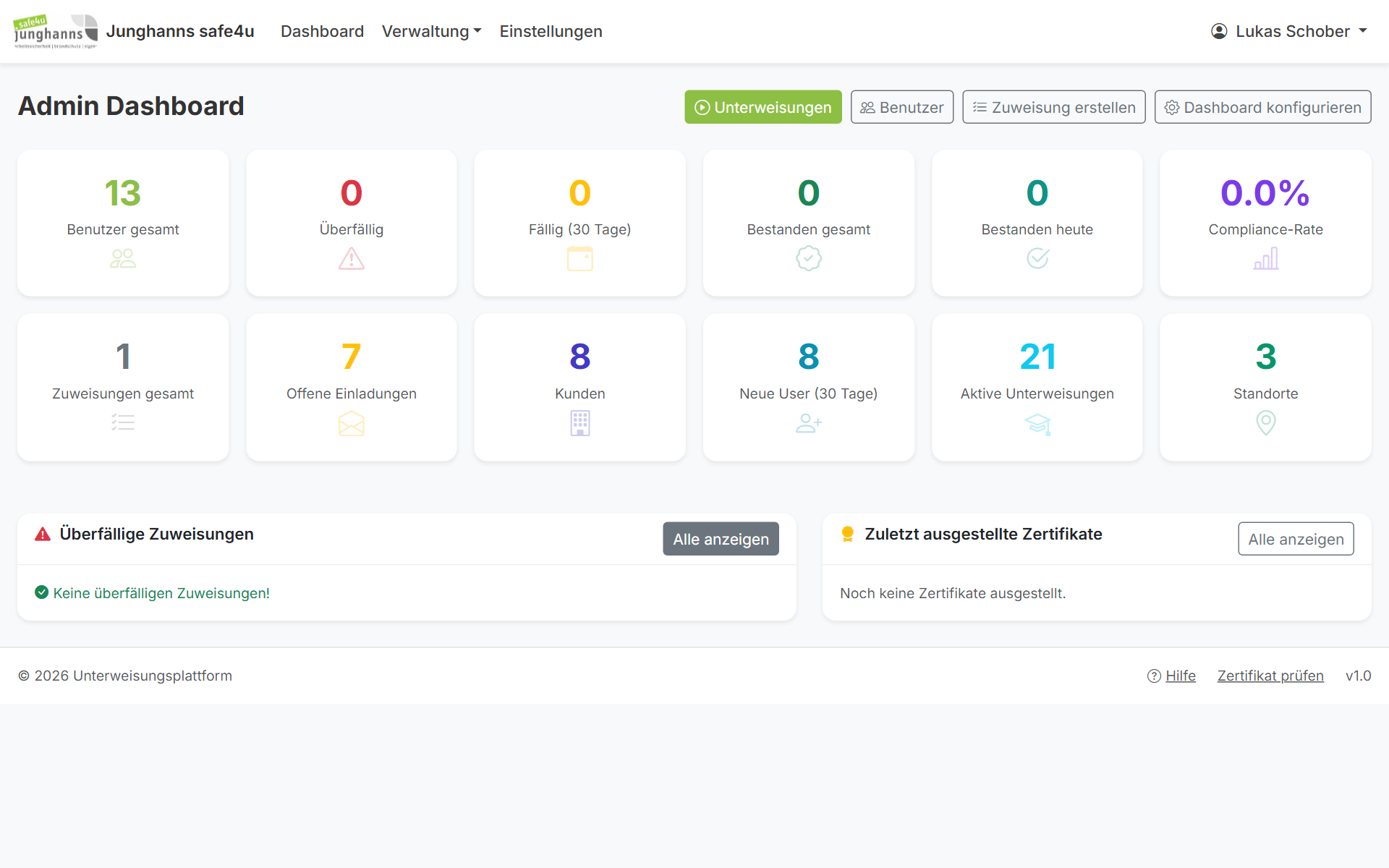
Task: Click the add-user icon under Neue User
Action: point(809,422)
